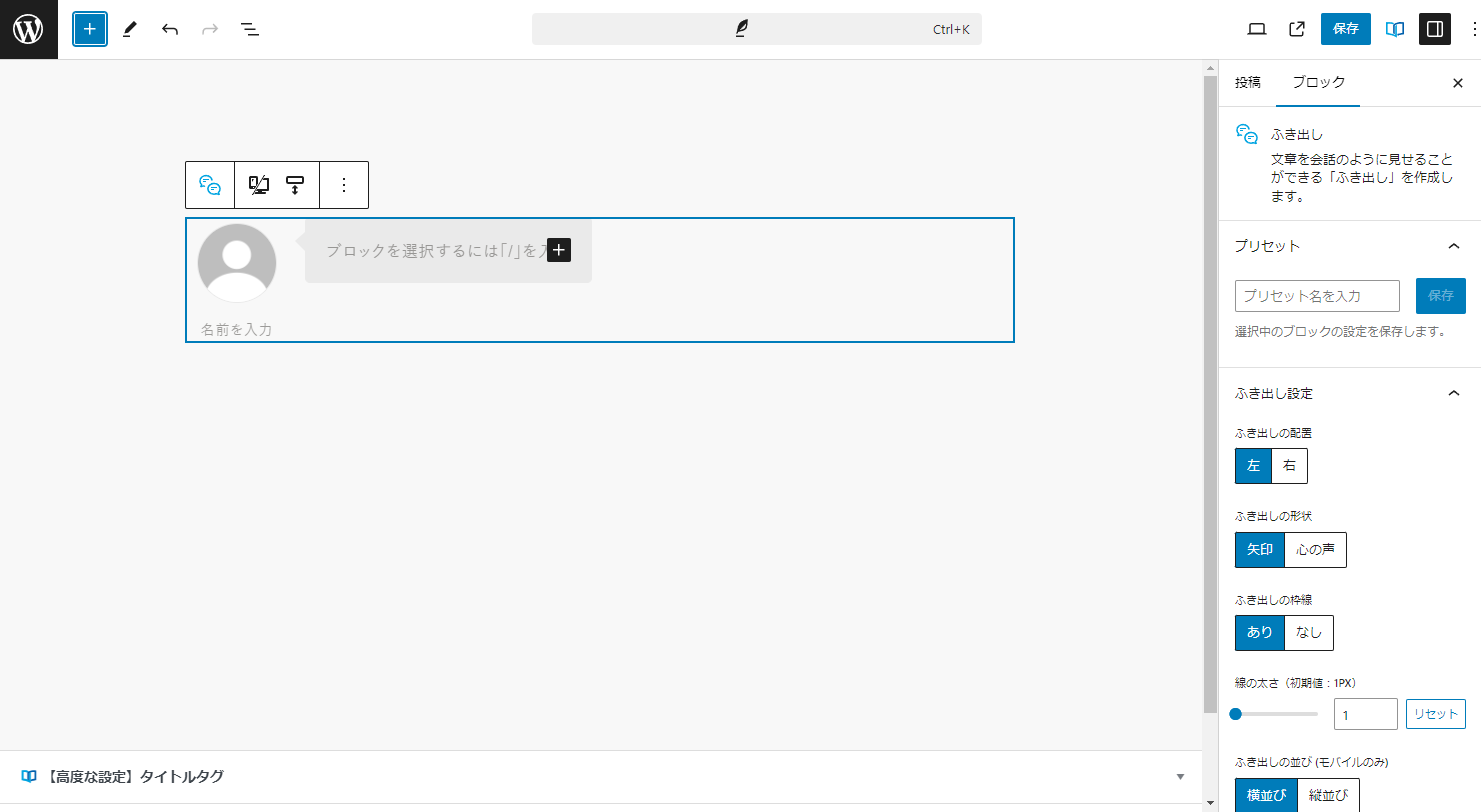1481x812 pixels.
Task: Click the margin spacing icon in block toolbar
Action: (295, 185)
